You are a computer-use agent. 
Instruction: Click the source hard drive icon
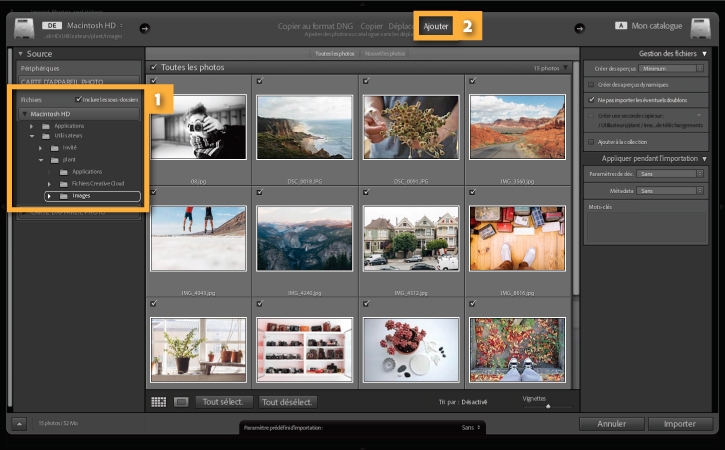pyautogui.click(x=24, y=29)
